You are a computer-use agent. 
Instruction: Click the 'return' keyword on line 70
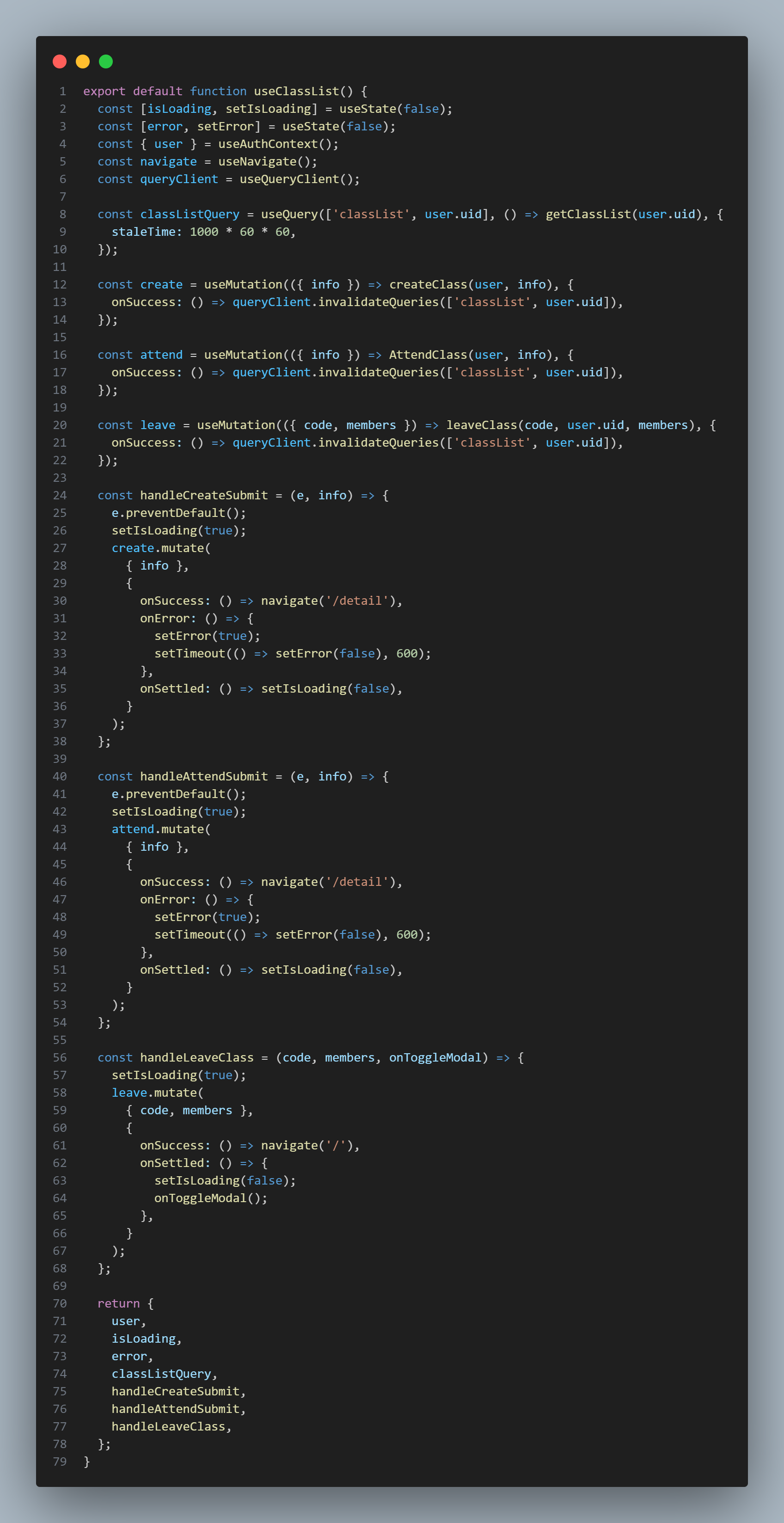[x=119, y=1304]
